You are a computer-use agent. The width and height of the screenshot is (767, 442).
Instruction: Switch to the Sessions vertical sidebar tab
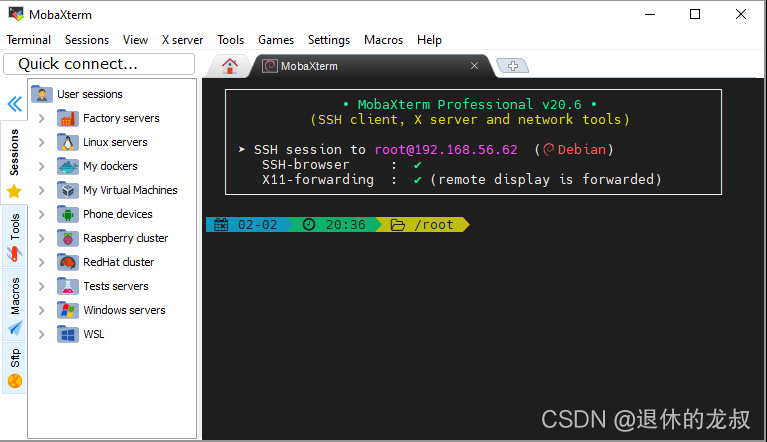coord(14,161)
